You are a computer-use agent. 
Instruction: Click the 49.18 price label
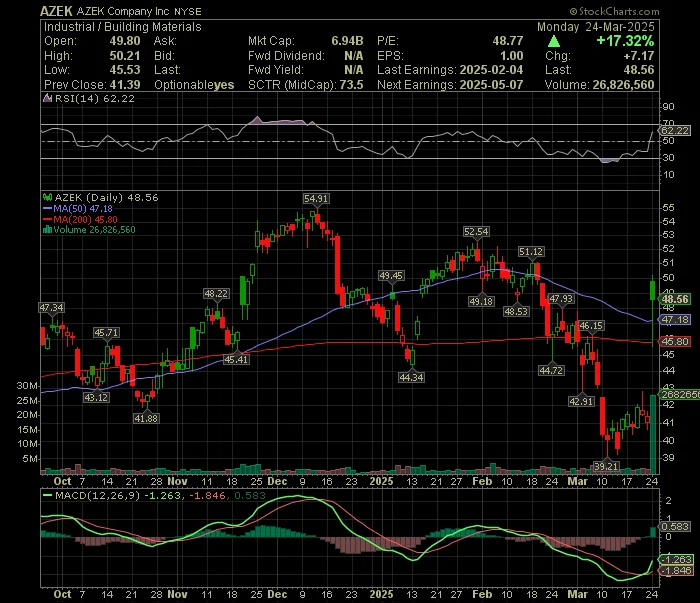[x=481, y=302]
